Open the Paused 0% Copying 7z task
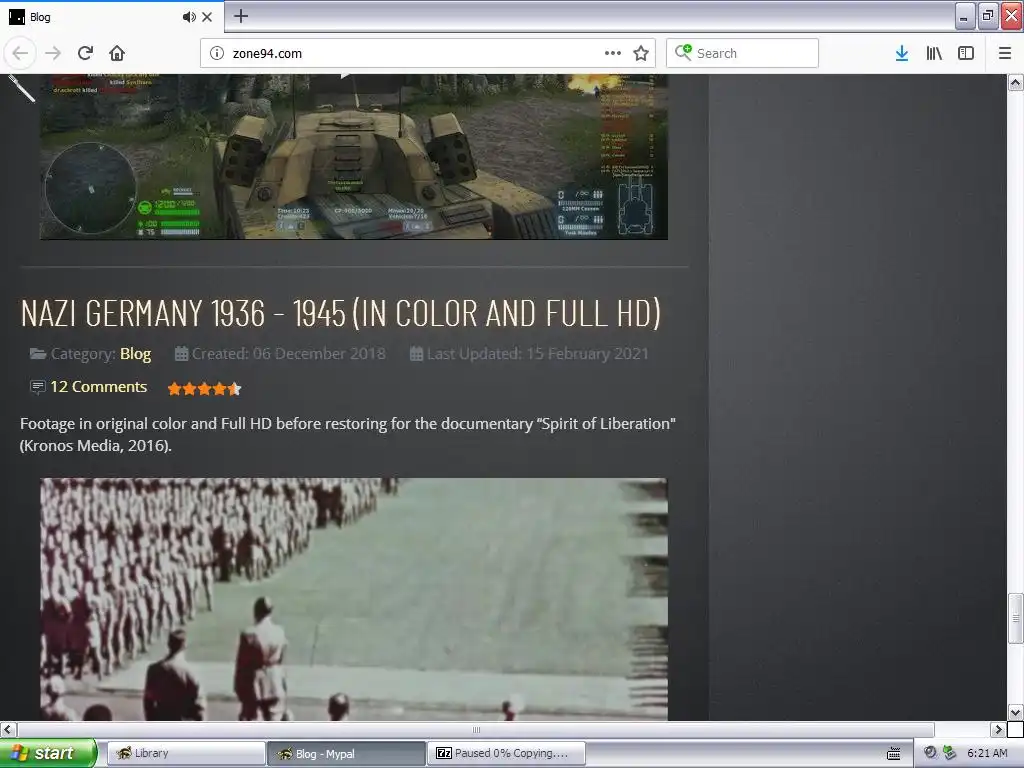Screen dimensions: 1024x768 [506, 754]
